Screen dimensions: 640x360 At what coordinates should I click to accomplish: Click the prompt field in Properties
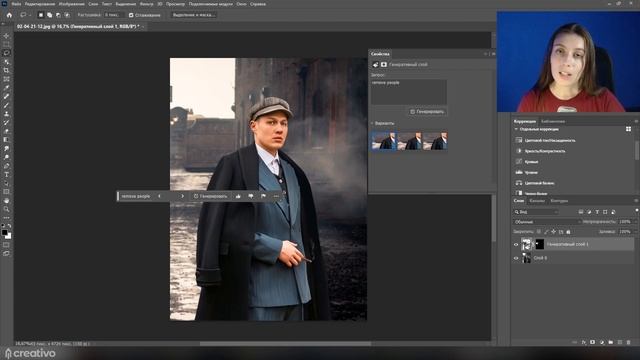click(x=409, y=92)
